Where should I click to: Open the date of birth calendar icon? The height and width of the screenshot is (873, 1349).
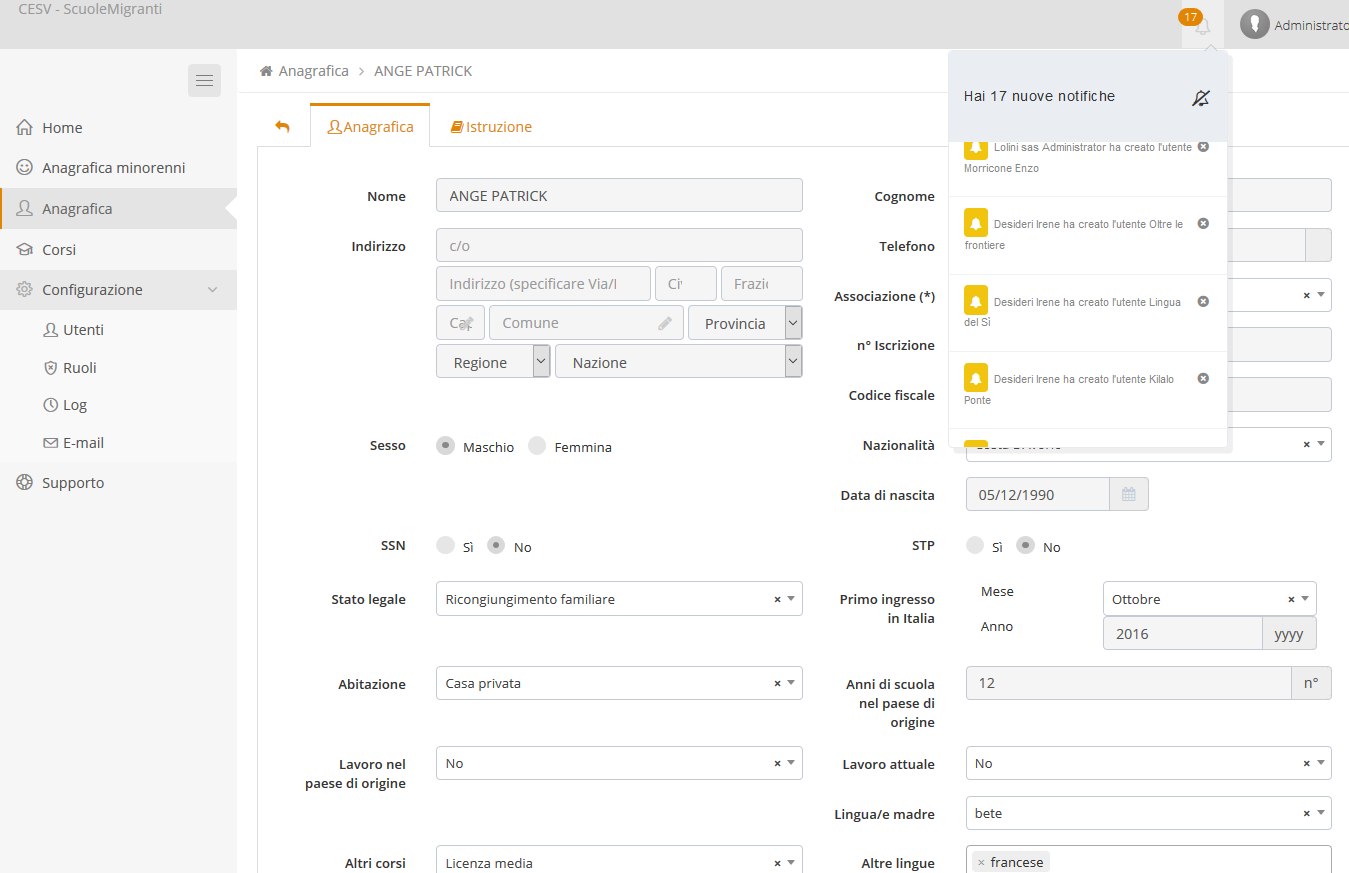coord(1129,494)
